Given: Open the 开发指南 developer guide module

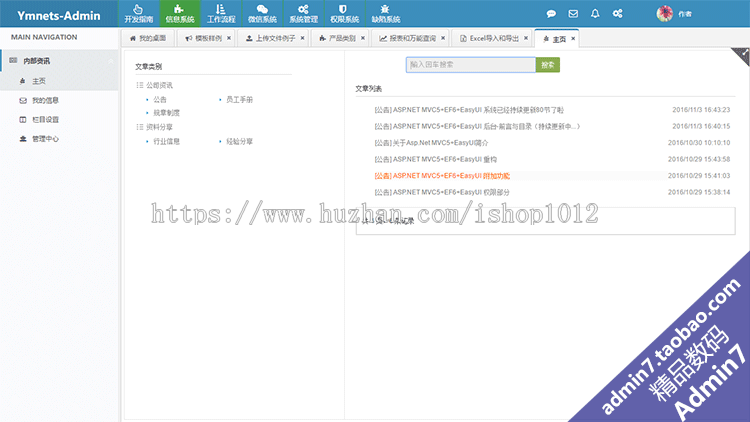Looking at the screenshot, I should point(139,13).
